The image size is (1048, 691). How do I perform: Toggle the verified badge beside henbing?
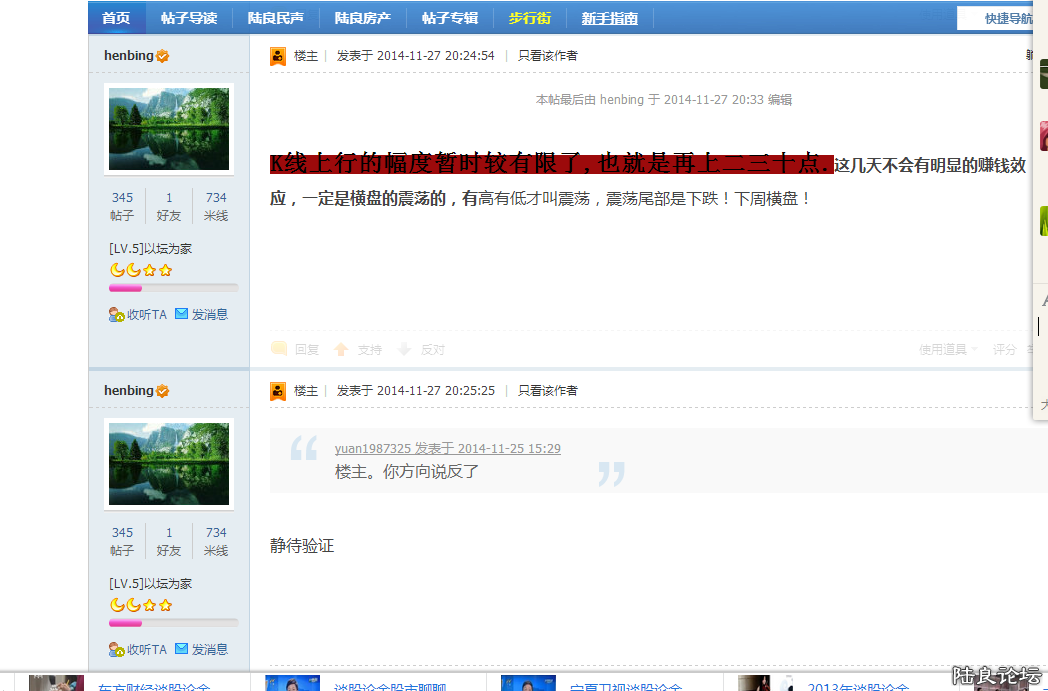[x=164, y=55]
